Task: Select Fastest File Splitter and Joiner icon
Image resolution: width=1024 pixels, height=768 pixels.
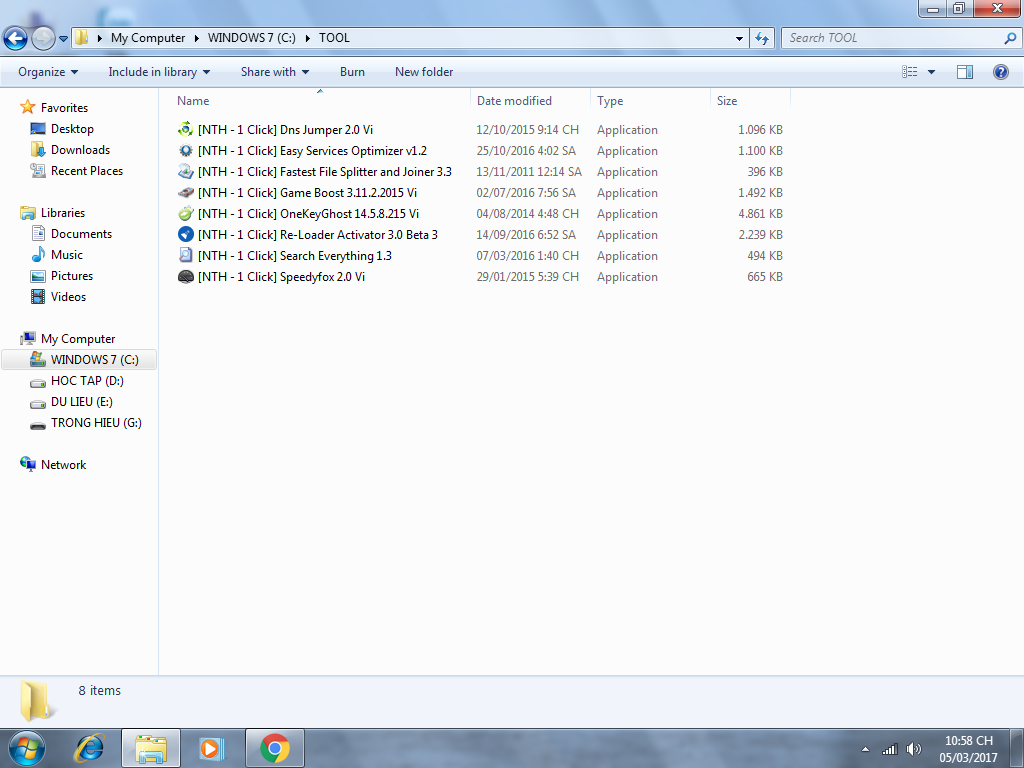Action: [186, 172]
